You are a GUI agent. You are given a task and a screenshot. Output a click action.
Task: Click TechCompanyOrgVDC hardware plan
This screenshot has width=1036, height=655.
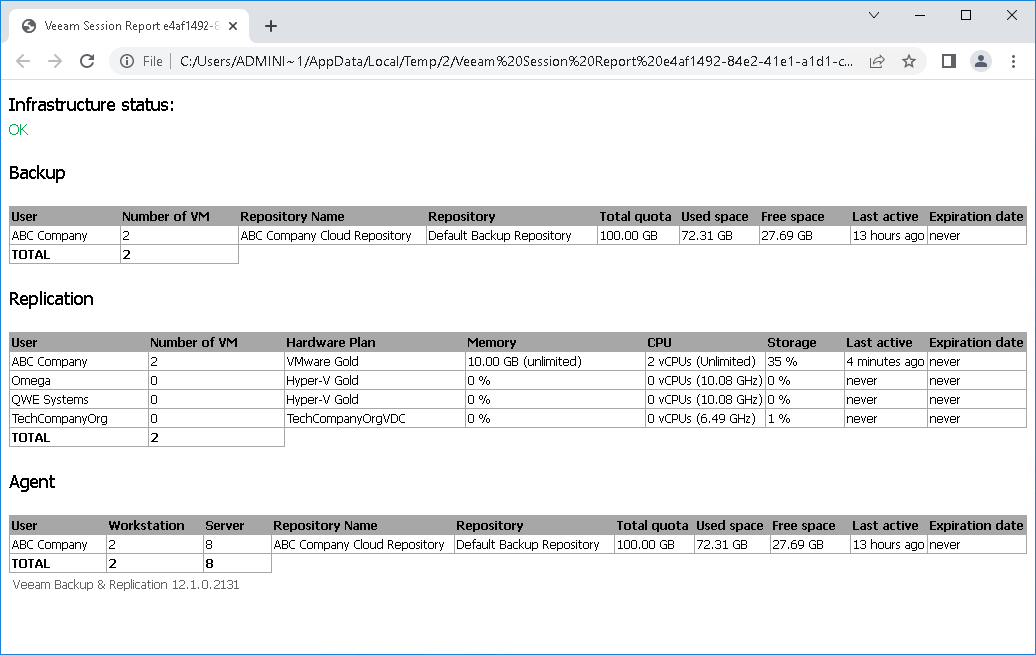coord(346,418)
